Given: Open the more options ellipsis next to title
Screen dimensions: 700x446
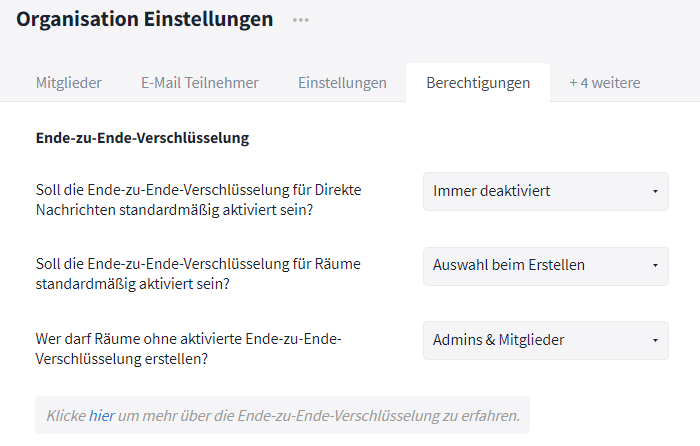Looking at the screenshot, I should tap(301, 20).
